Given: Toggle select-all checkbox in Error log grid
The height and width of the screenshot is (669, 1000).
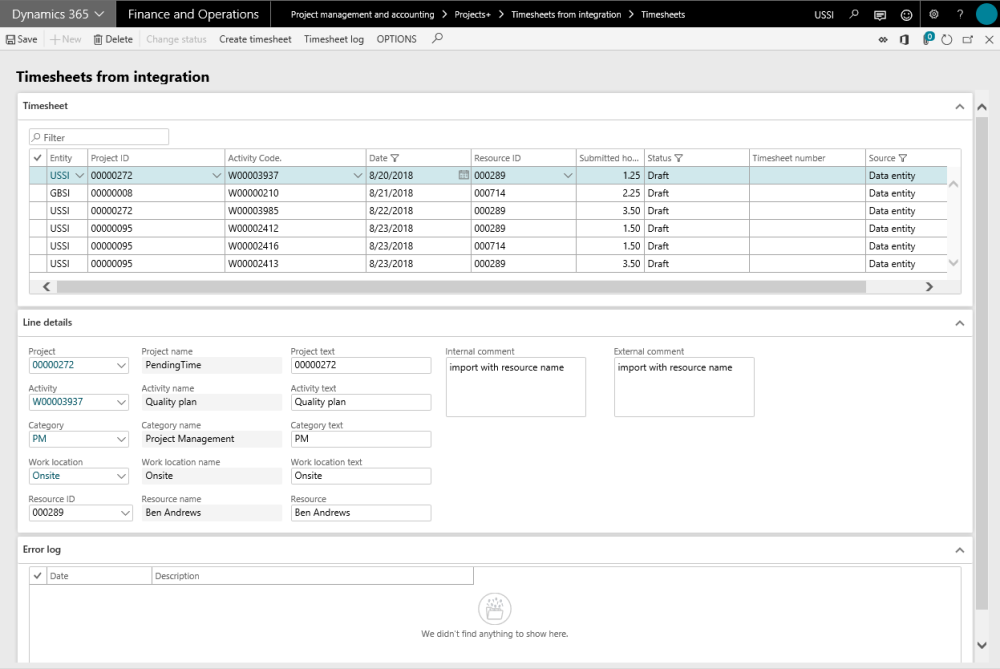Looking at the screenshot, I should pyautogui.click(x=38, y=576).
